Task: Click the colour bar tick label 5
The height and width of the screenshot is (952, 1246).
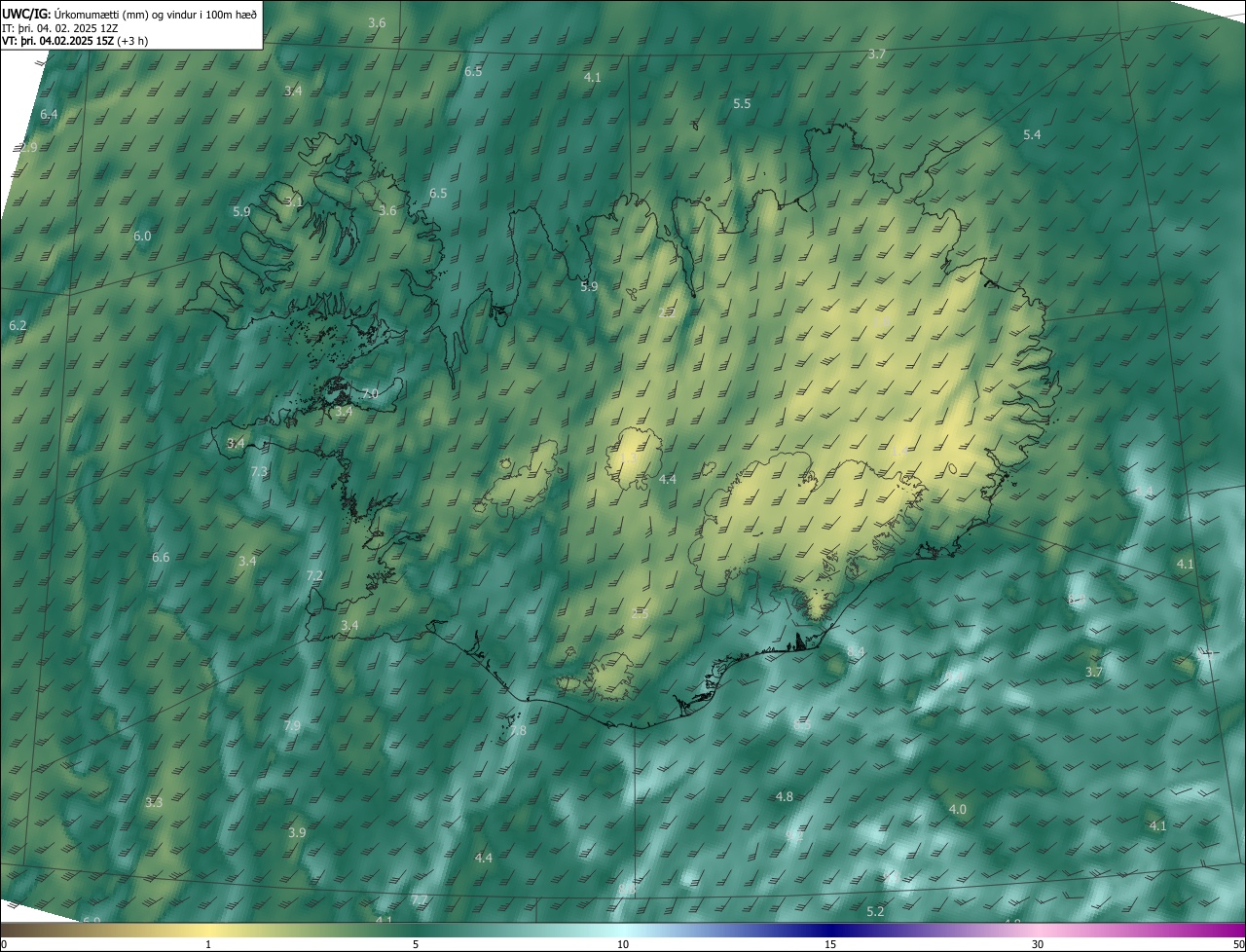Action: (x=416, y=944)
